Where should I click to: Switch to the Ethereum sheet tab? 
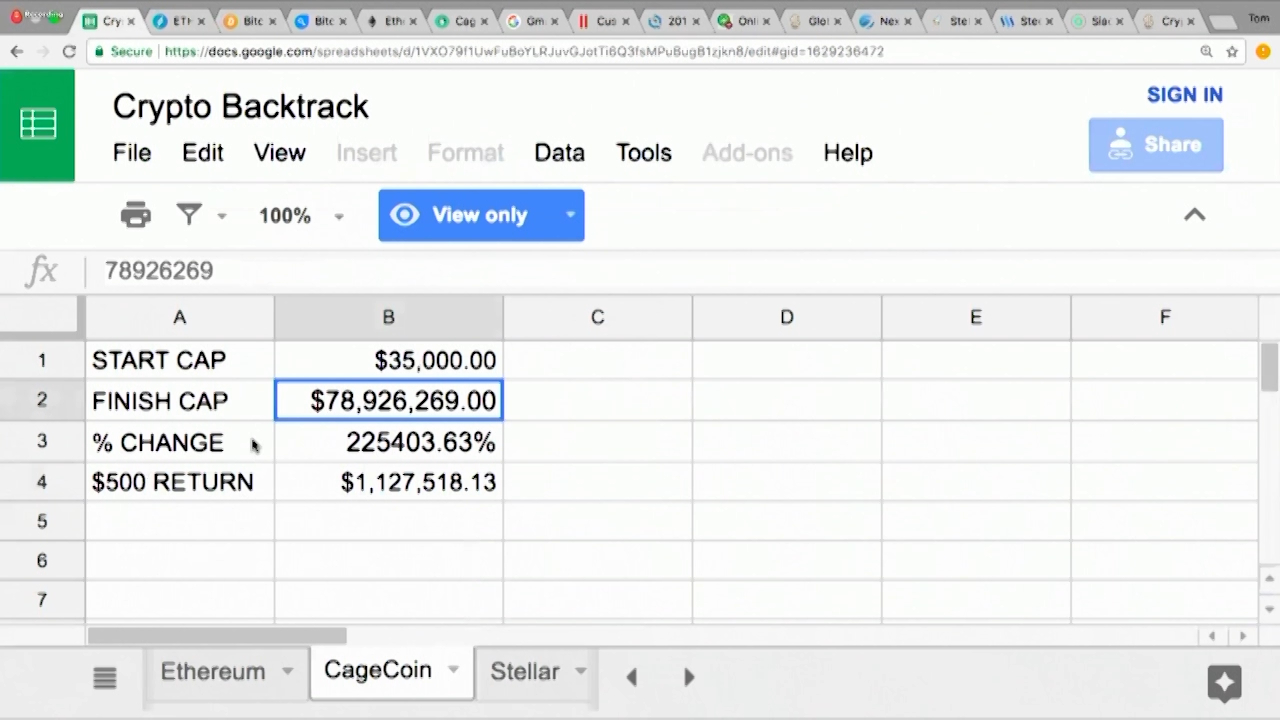point(213,672)
